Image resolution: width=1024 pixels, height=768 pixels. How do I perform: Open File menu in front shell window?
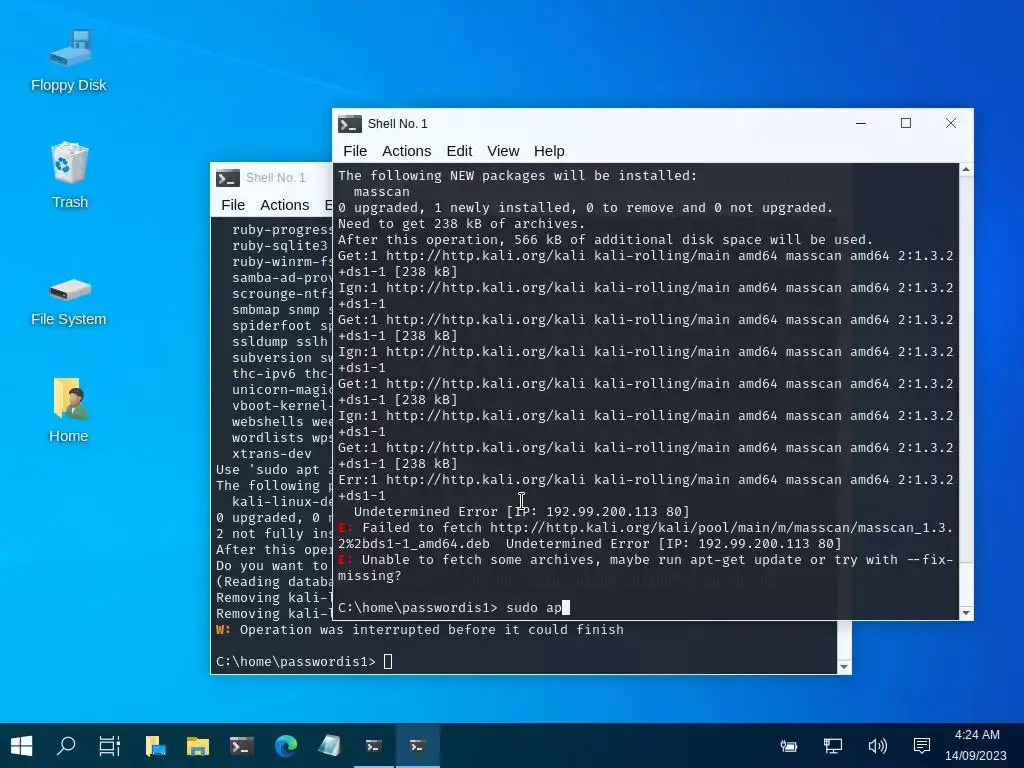355,151
